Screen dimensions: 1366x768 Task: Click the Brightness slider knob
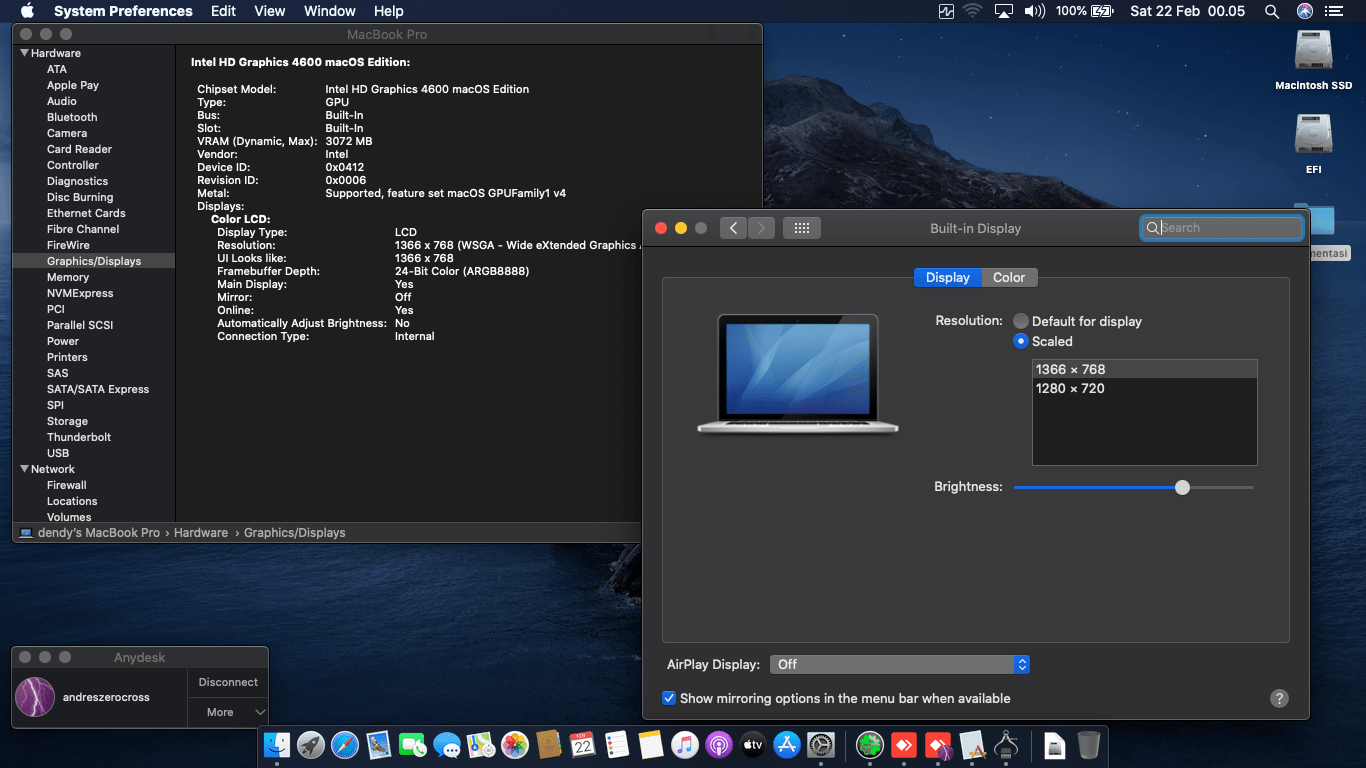pos(1183,487)
